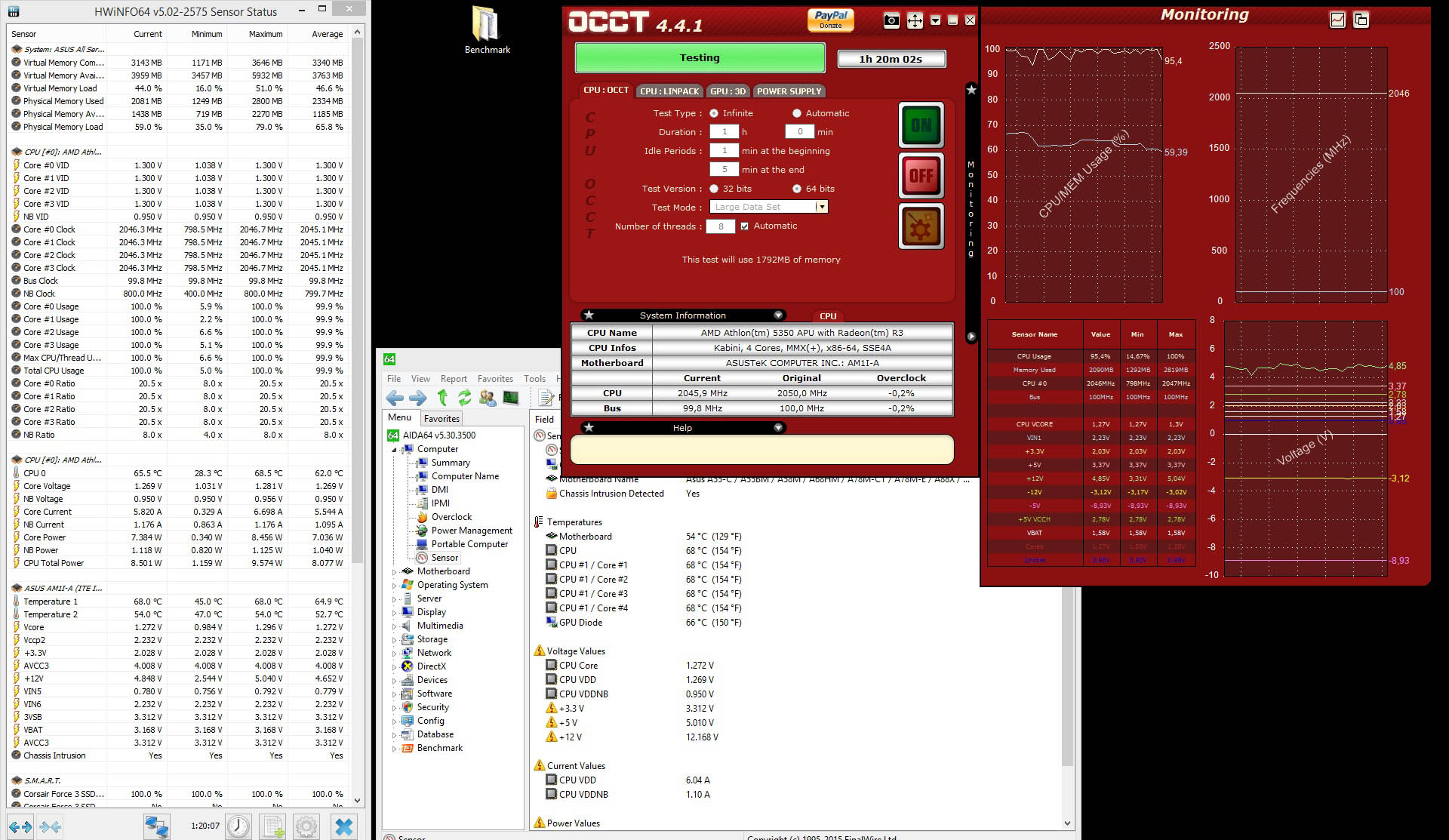Collapse the Computer tree node in AIDA64

point(394,450)
